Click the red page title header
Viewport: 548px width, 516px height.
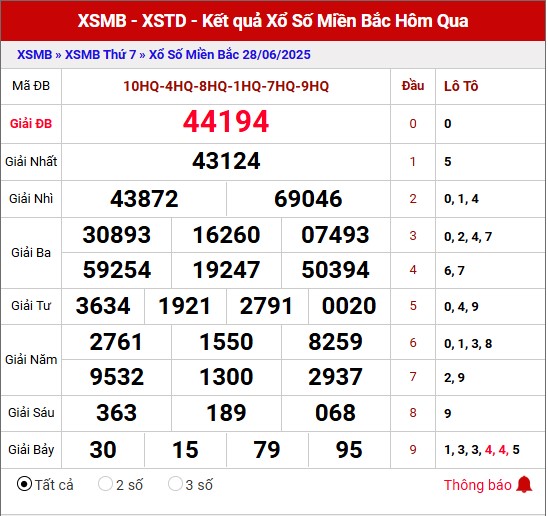pos(273,21)
